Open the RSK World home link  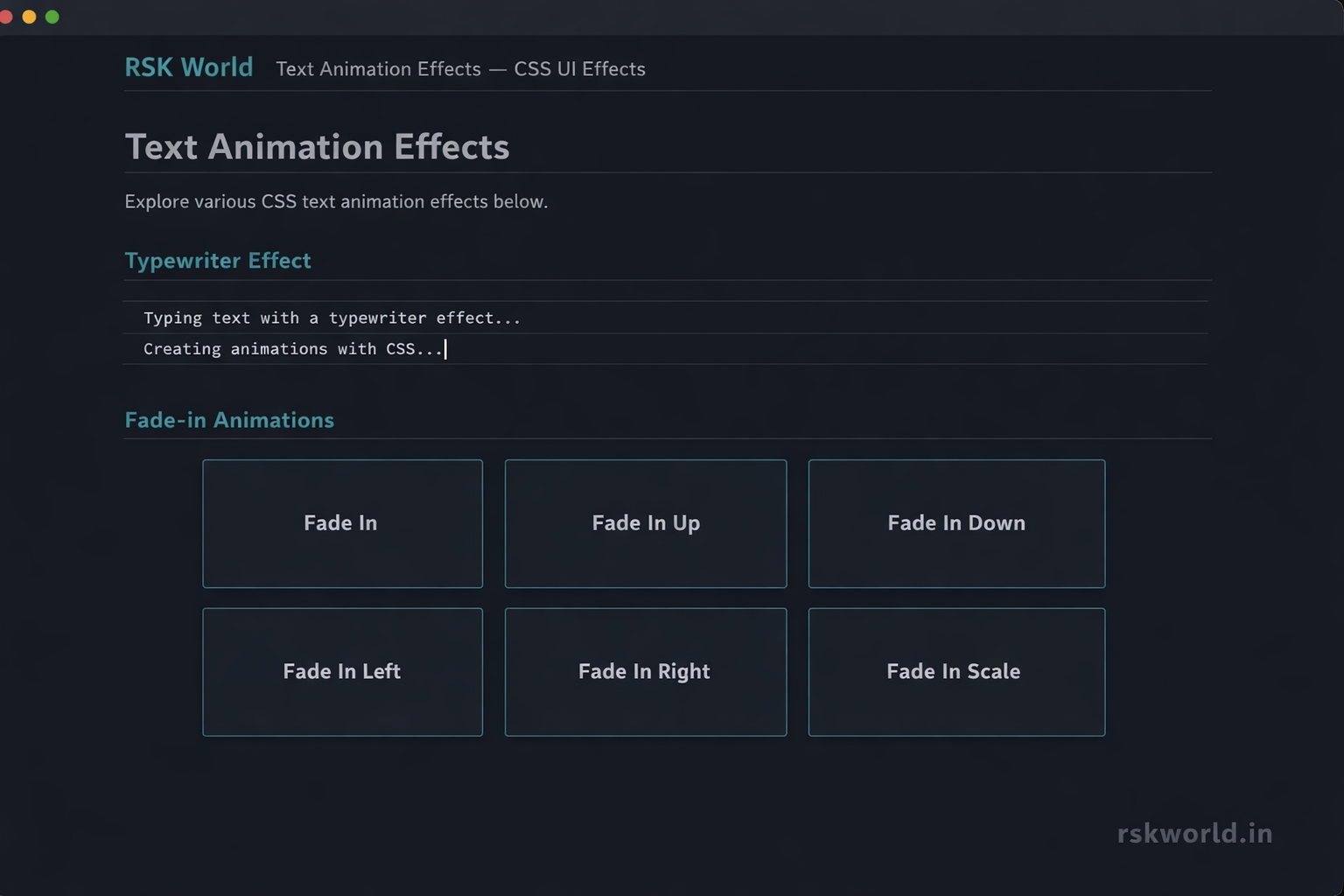coord(188,67)
